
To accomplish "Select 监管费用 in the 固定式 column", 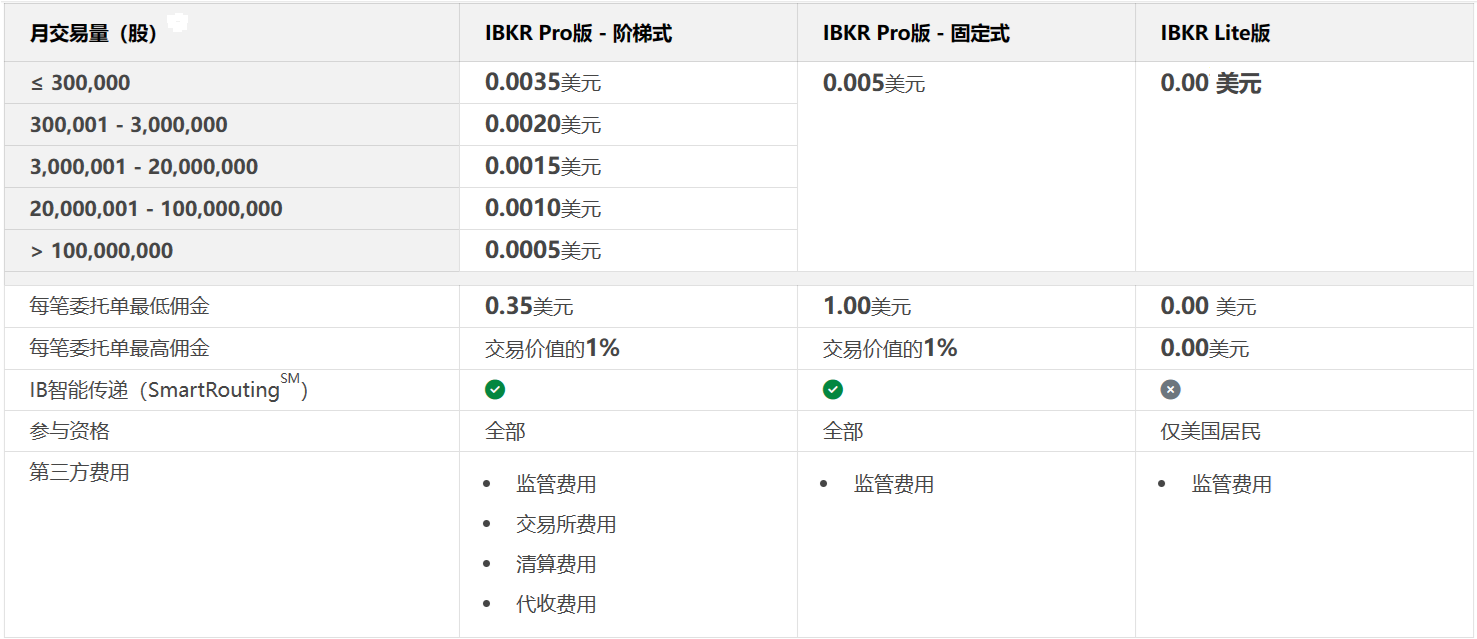I will tap(894, 484).
